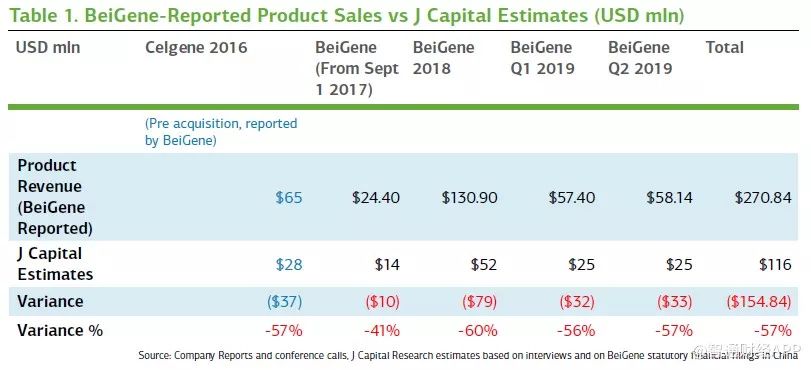
Task: Select the $65 Celgene revenue value
Action: [x=289, y=198]
